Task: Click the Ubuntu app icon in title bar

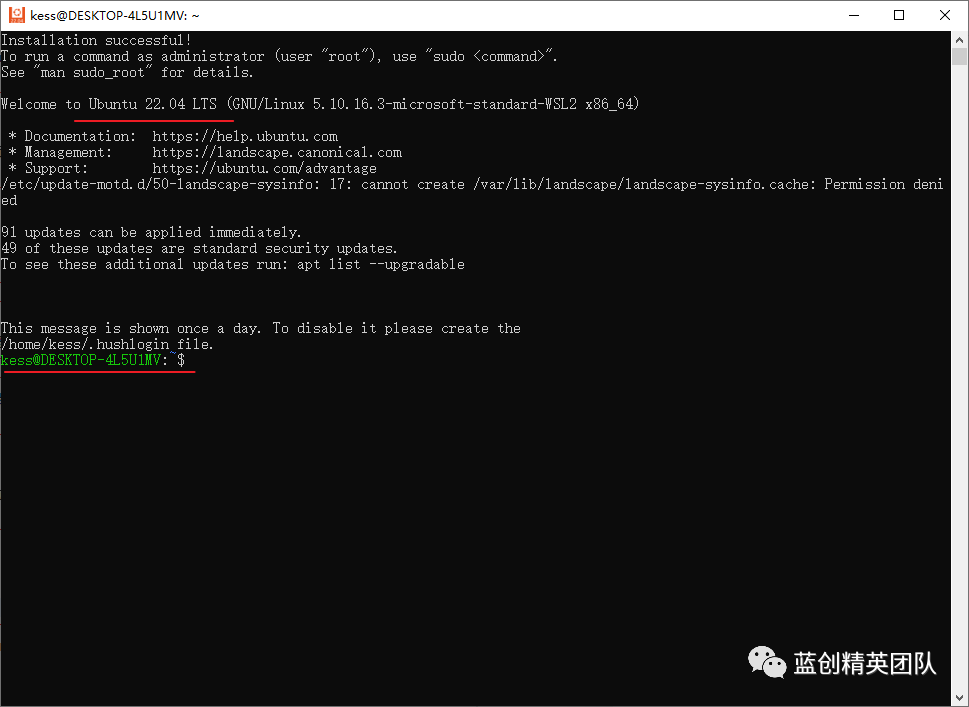Action: [17, 15]
